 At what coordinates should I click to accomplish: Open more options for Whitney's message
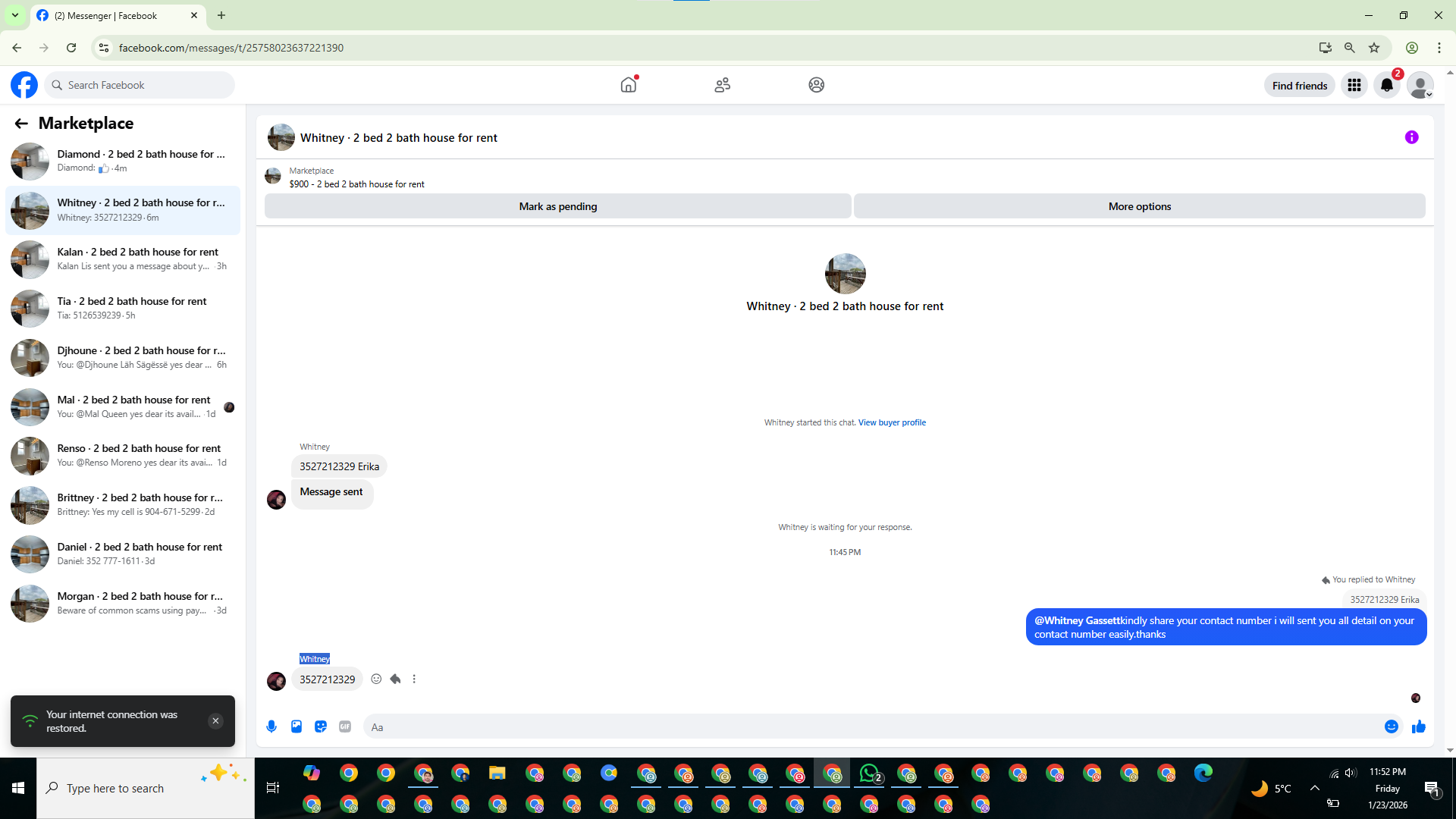click(414, 679)
